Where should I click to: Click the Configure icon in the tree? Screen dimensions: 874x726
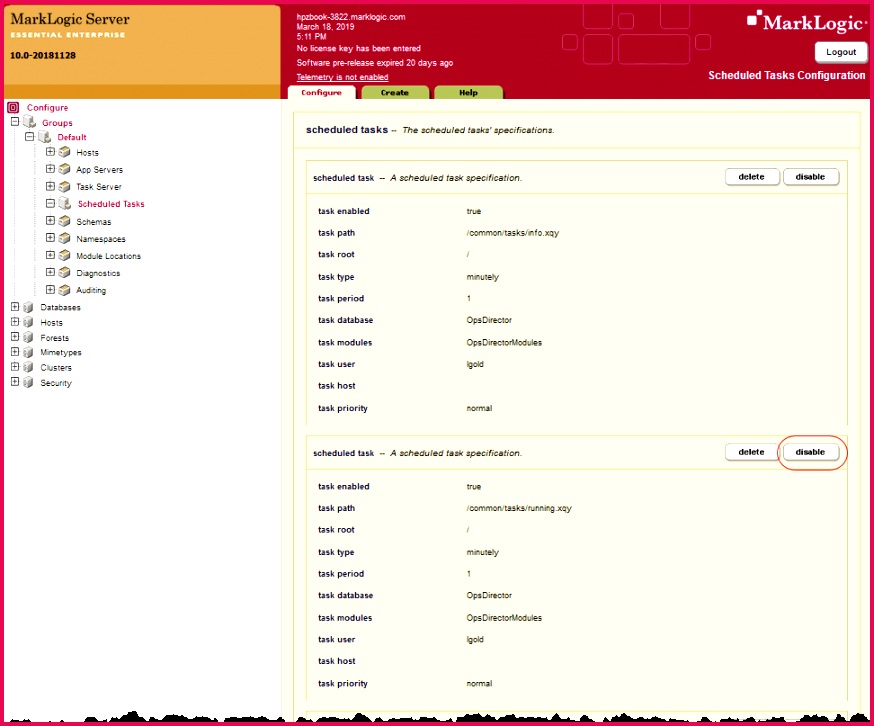(13, 107)
